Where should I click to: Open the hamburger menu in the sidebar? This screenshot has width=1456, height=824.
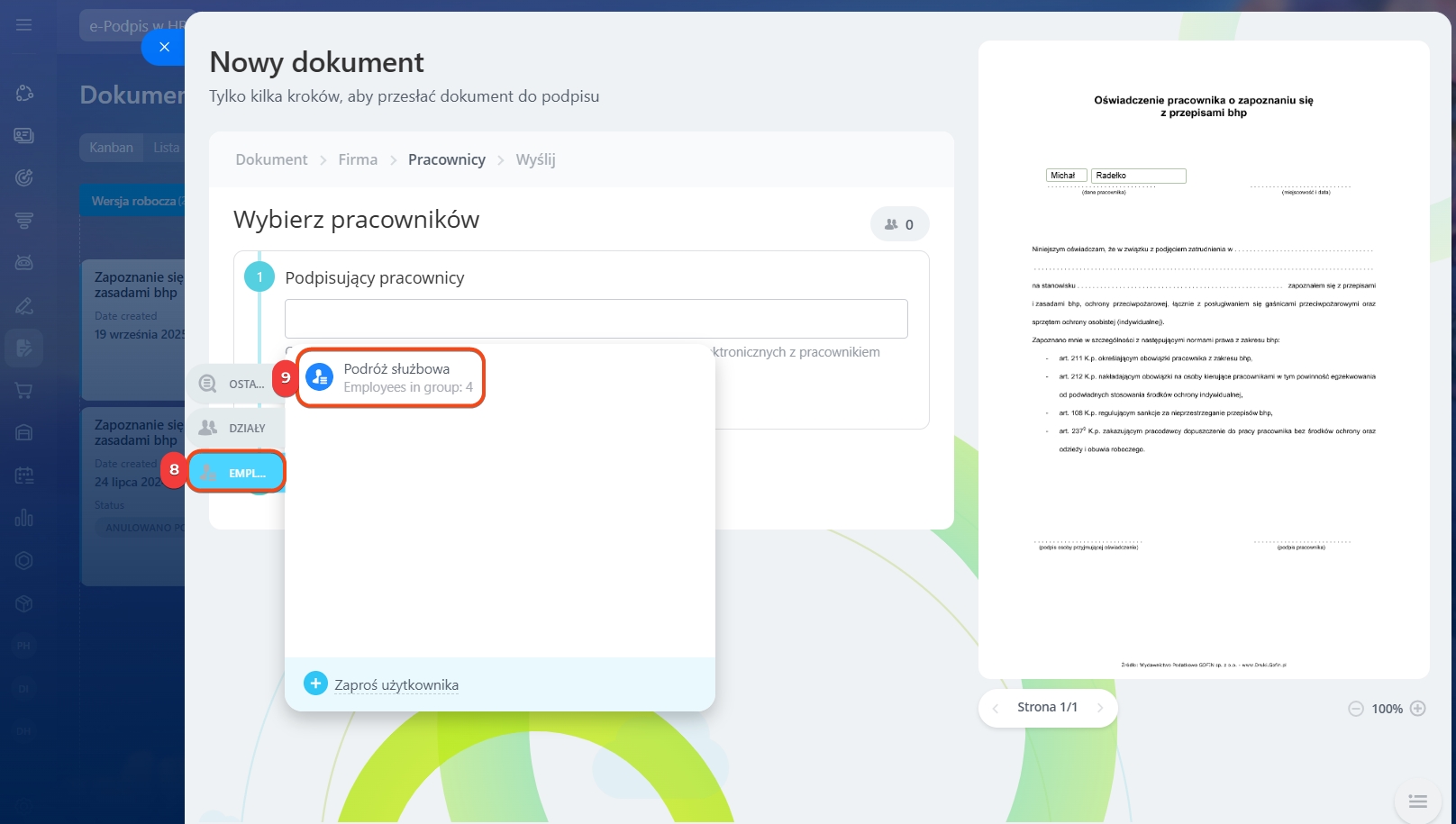(24, 25)
